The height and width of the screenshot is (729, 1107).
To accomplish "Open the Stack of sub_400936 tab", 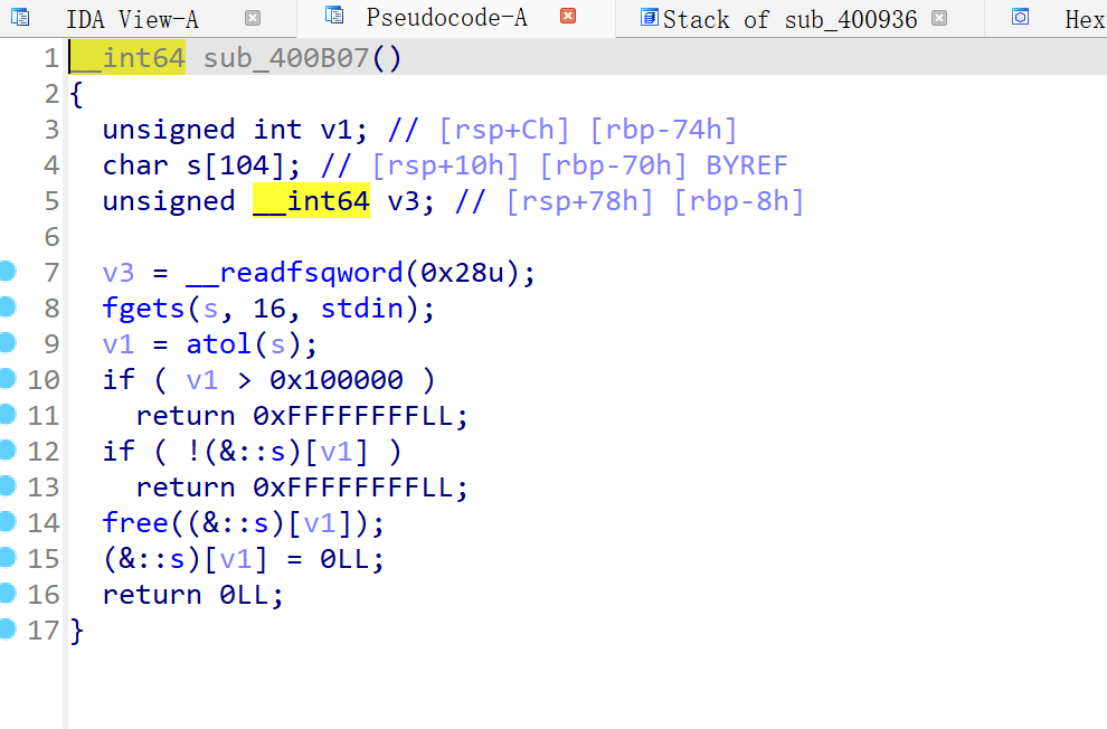I will [789, 19].
